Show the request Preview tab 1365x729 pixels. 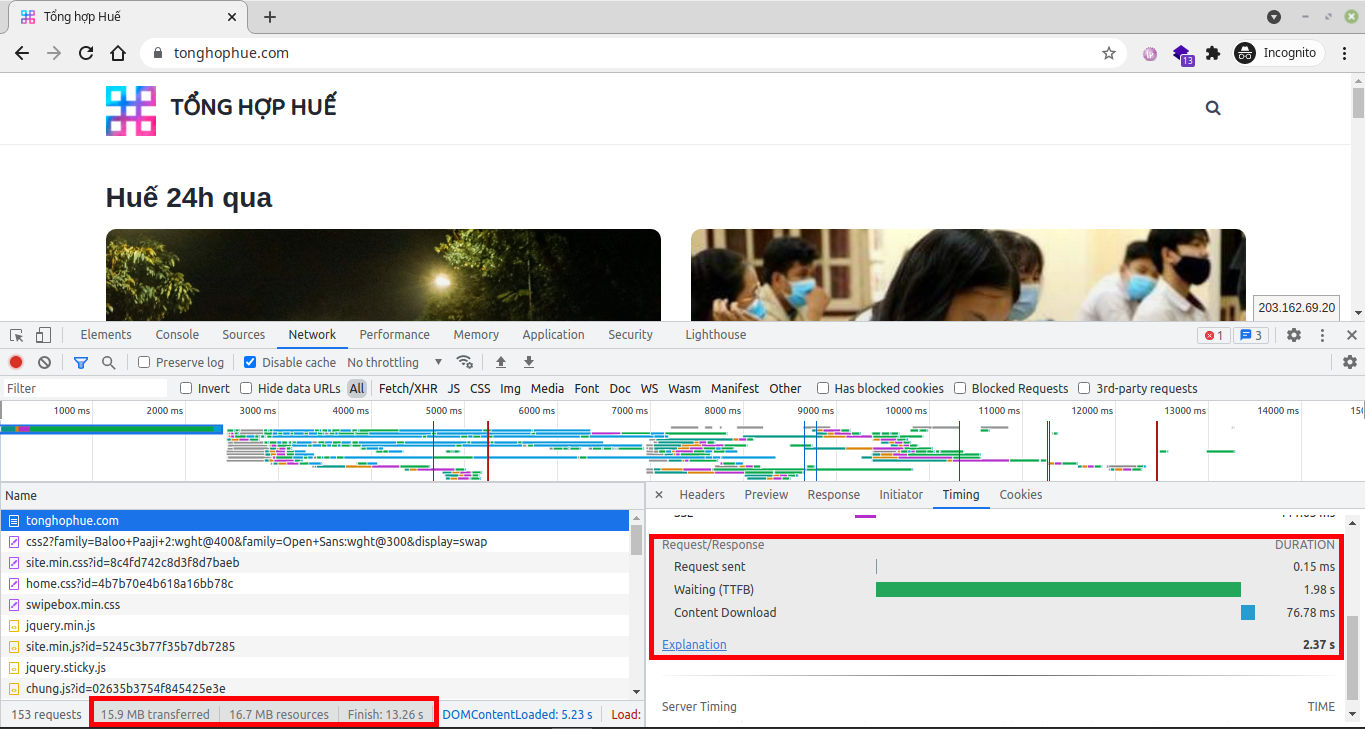click(x=766, y=495)
